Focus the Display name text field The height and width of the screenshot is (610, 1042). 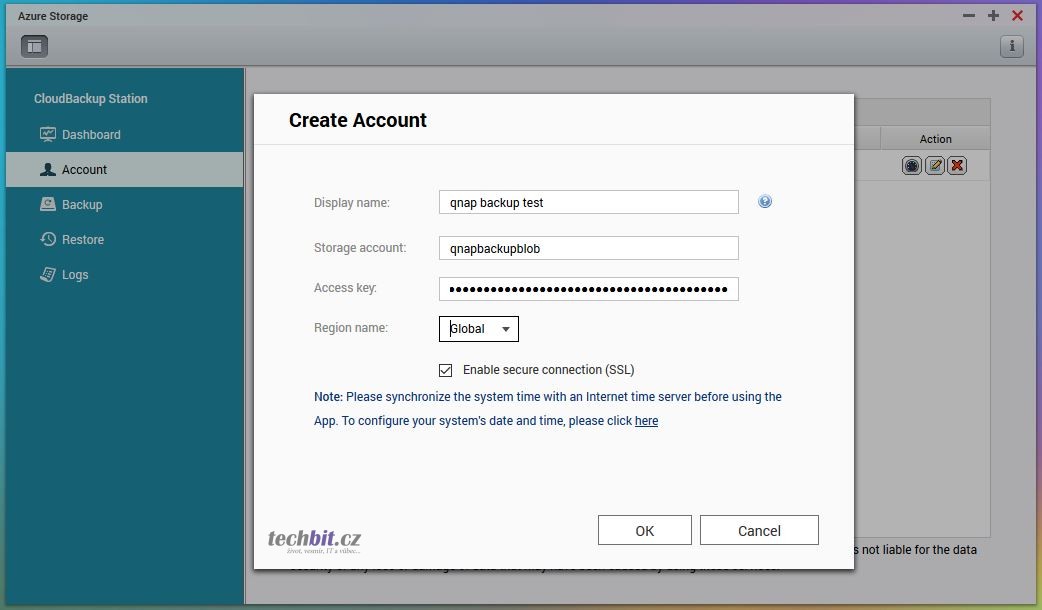point(588,202)
